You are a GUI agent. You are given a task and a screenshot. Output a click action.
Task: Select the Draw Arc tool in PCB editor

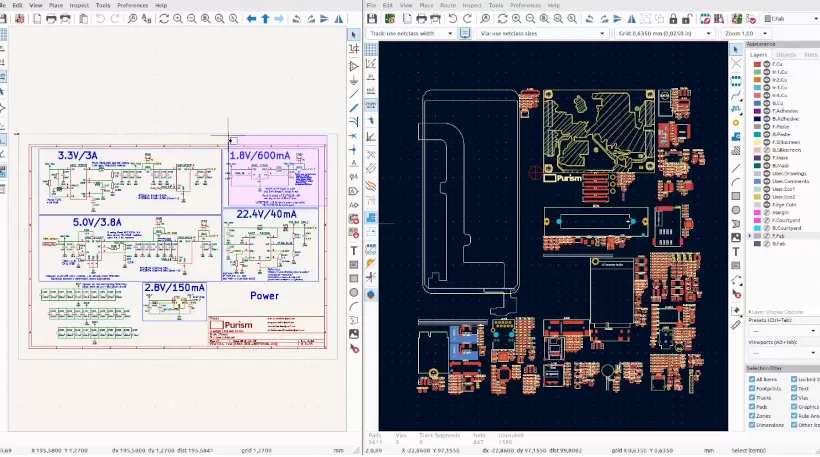736,182
